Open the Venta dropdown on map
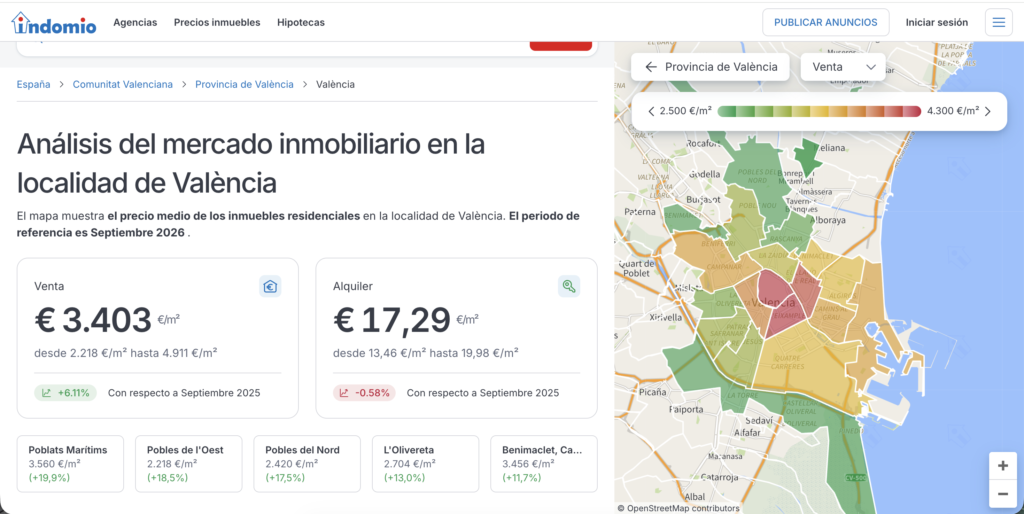This screenshot has width=1024, height=514. (843, 67)
